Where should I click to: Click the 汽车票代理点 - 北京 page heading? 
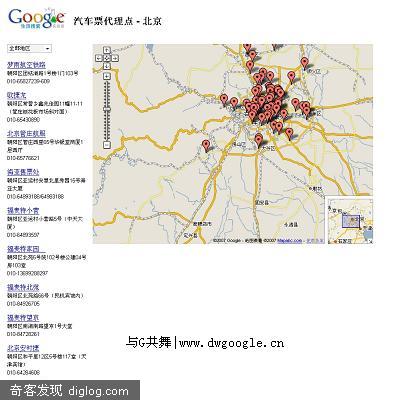point(117,21)
